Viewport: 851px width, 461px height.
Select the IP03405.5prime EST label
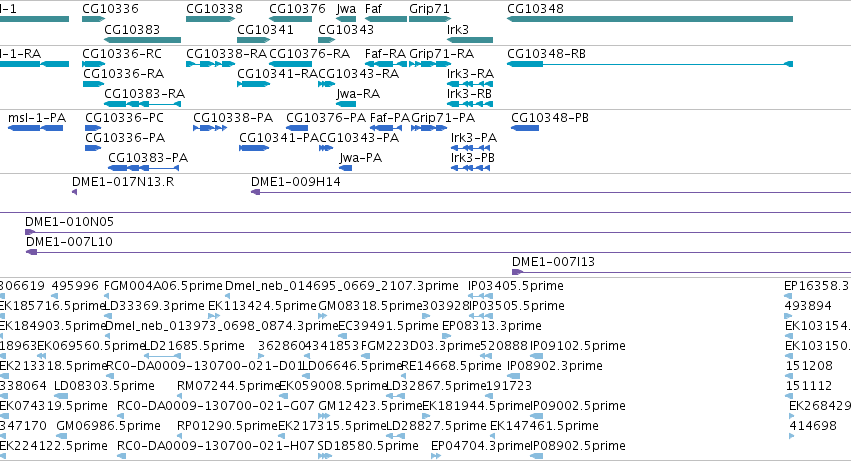516,286
